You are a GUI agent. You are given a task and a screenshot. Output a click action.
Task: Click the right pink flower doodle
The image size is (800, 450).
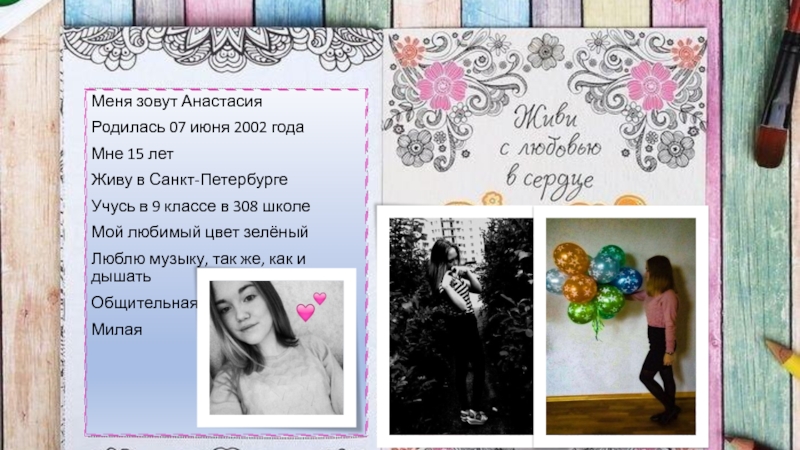pos(651,85)
